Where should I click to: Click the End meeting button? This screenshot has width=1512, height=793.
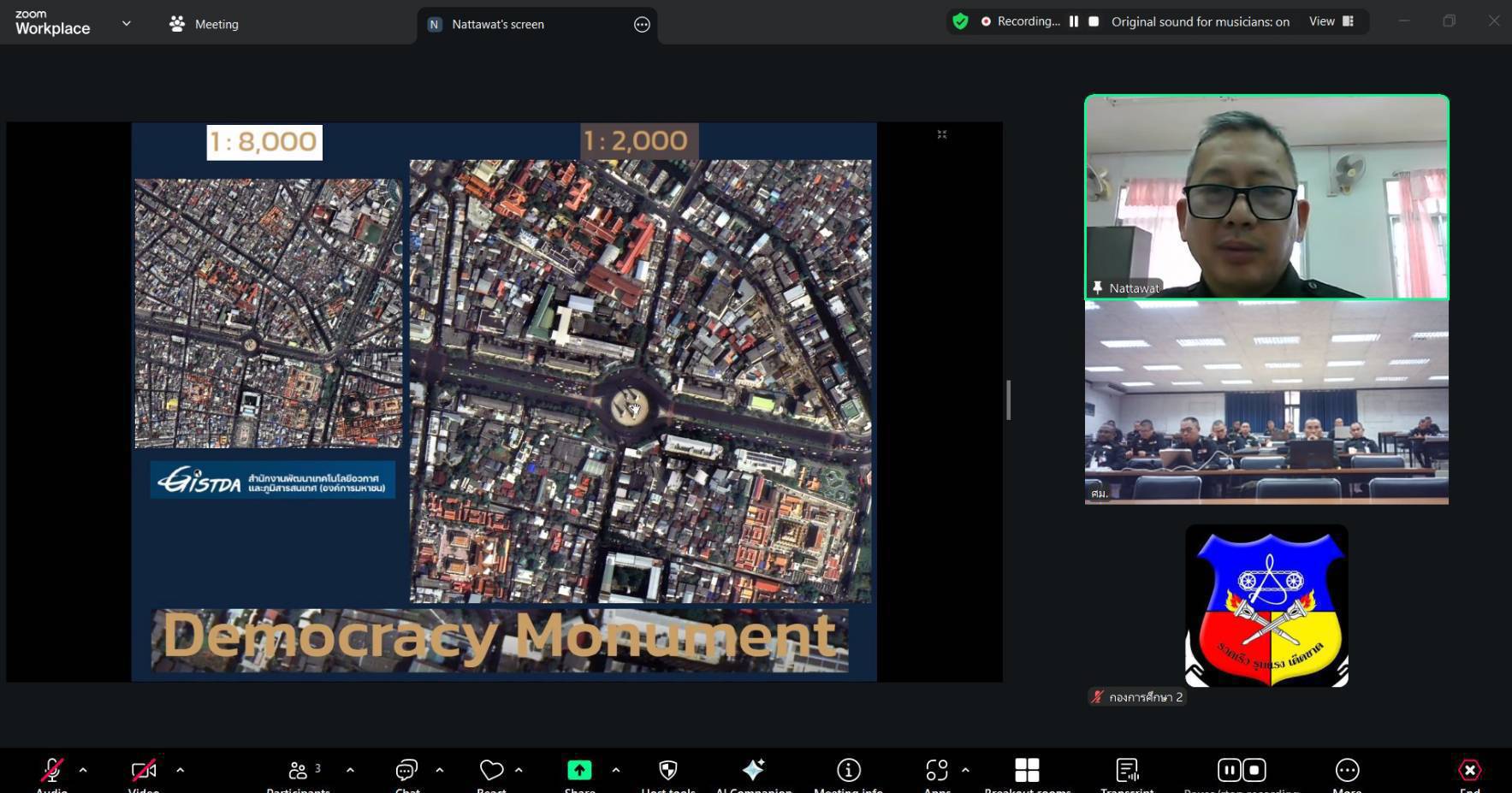pyautogui.click(x=1469, y=772)
